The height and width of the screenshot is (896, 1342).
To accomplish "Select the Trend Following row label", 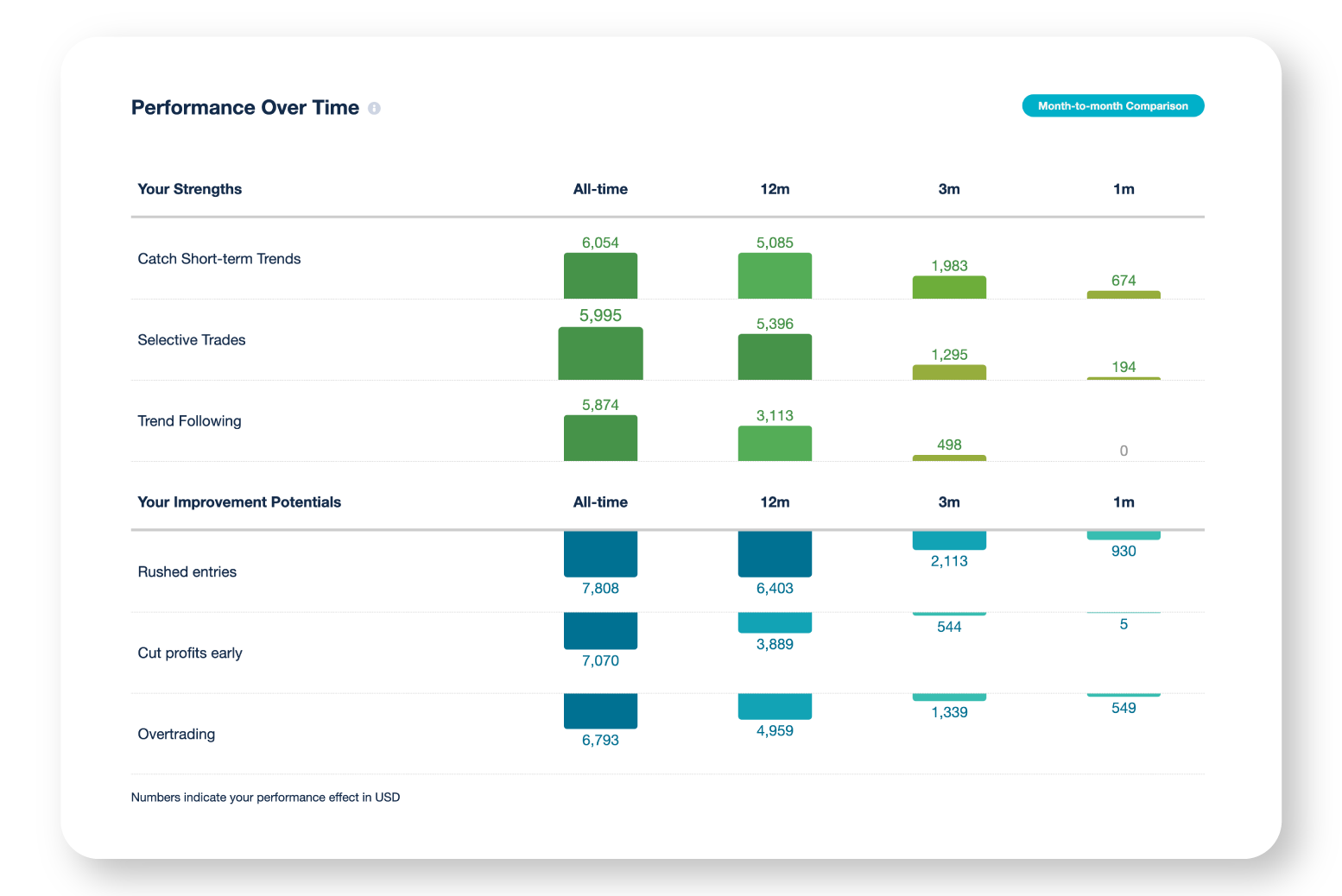I will click(189, 421).
